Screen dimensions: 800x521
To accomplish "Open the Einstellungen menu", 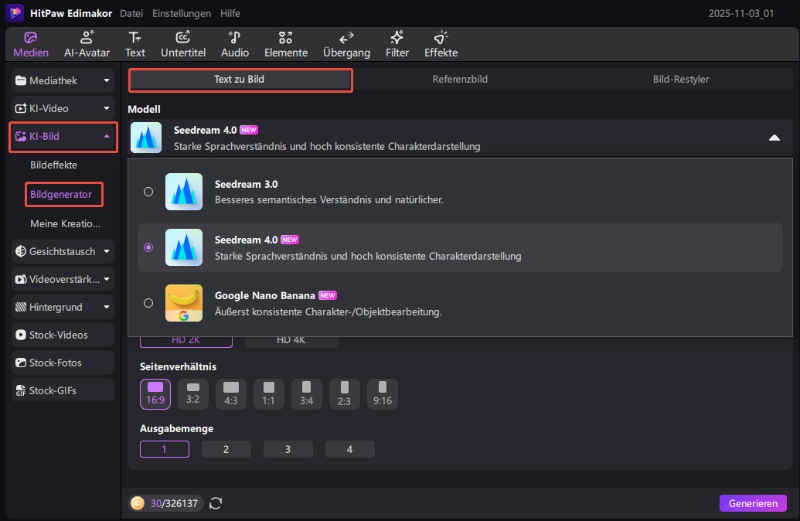I will pyautogui.click(x=181, y=14).
